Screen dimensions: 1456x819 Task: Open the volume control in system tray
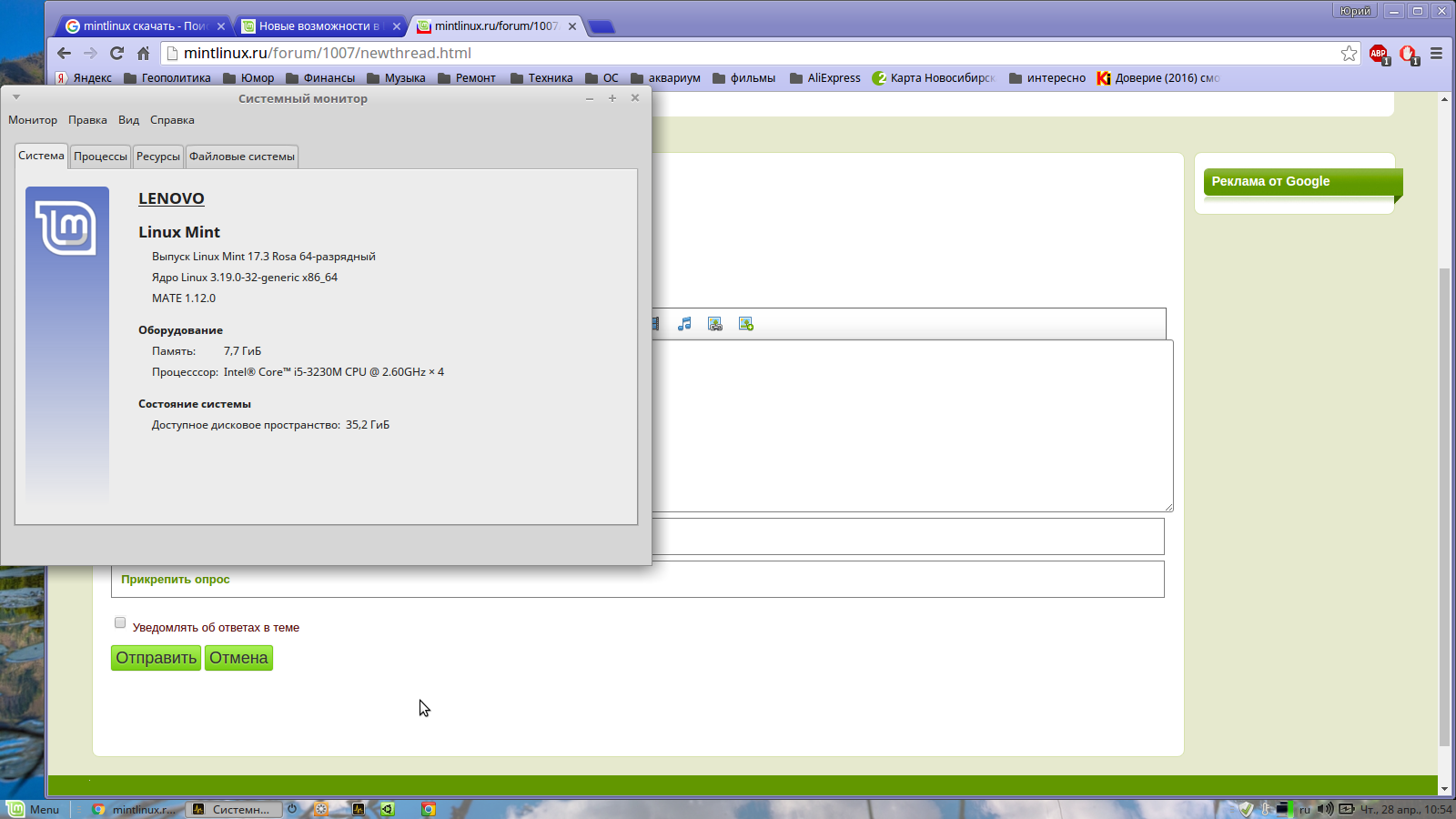pyautogui.click(x=1325, y=809)
